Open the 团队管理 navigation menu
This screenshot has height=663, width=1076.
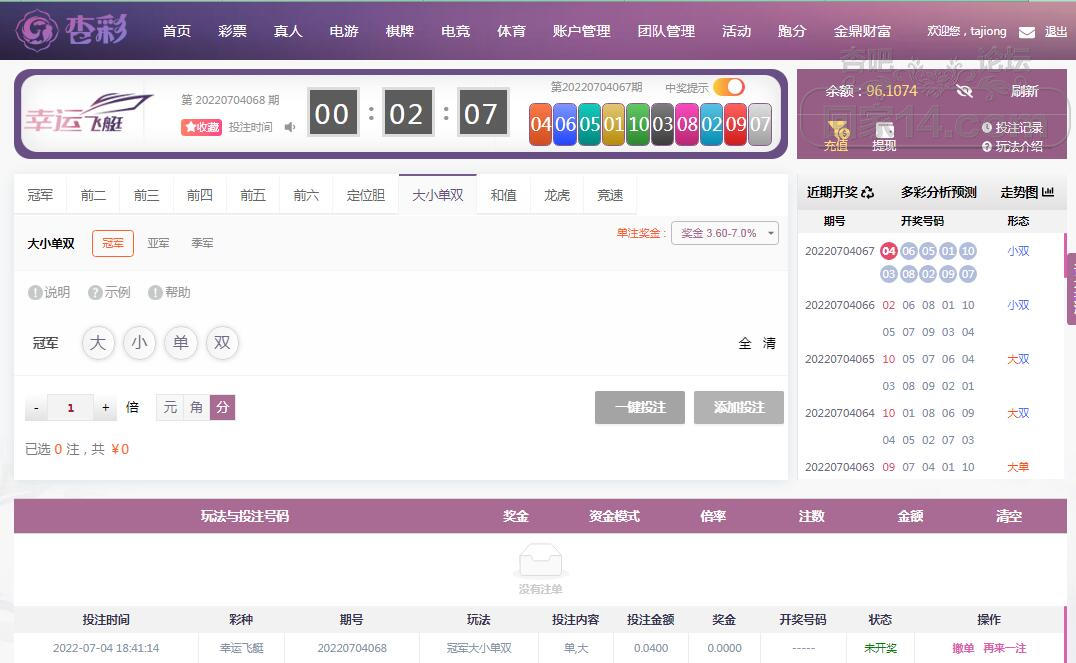666,32
